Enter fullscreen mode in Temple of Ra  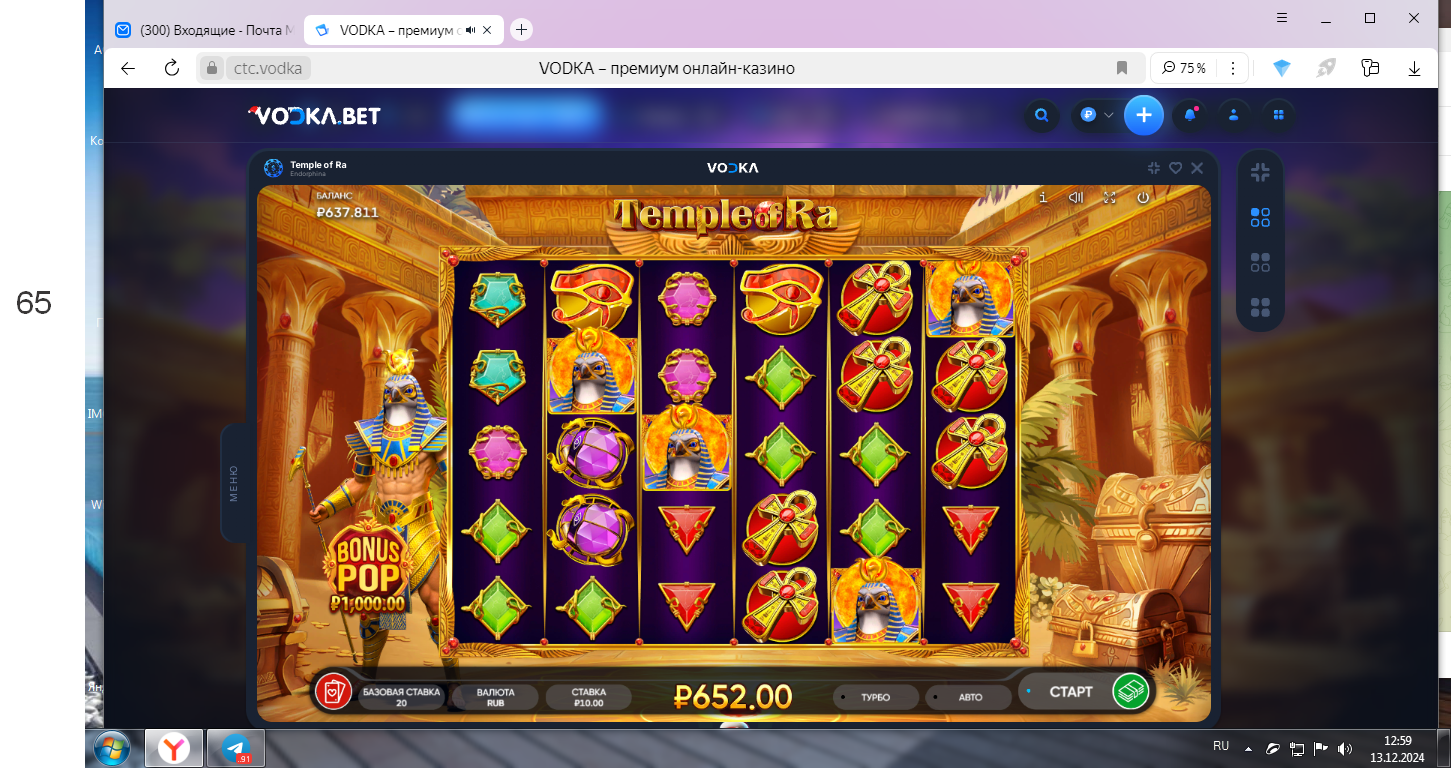1109,198
